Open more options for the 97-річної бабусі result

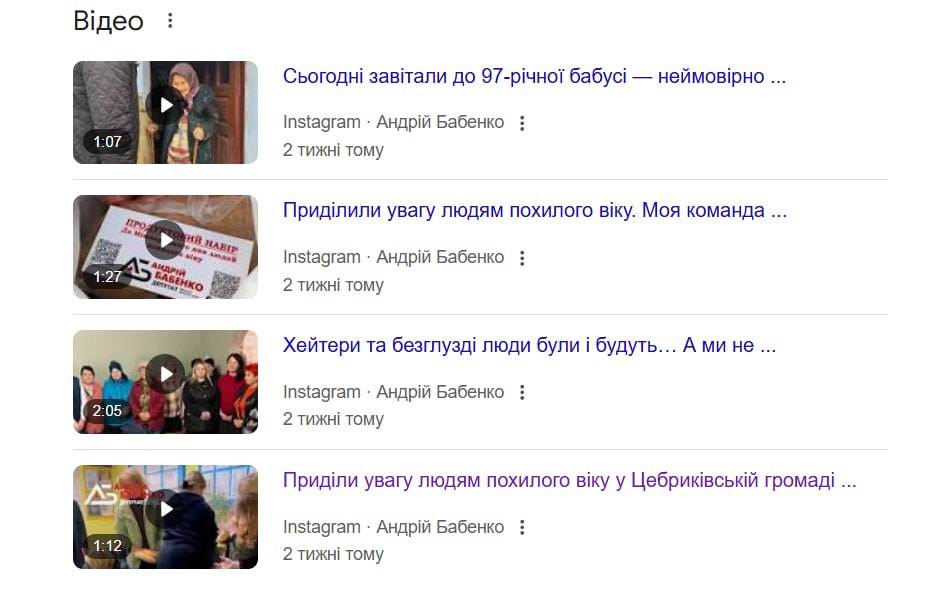tap(522, 123)
